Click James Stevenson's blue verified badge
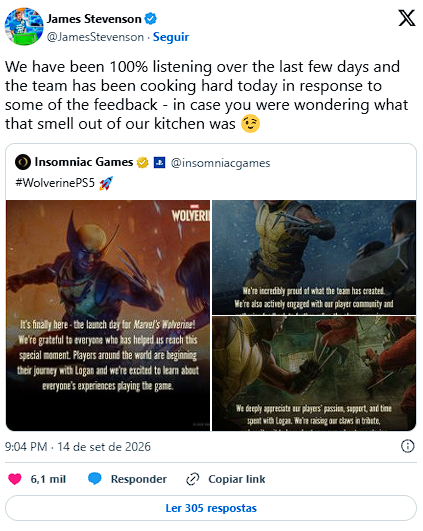 (151, 19)
